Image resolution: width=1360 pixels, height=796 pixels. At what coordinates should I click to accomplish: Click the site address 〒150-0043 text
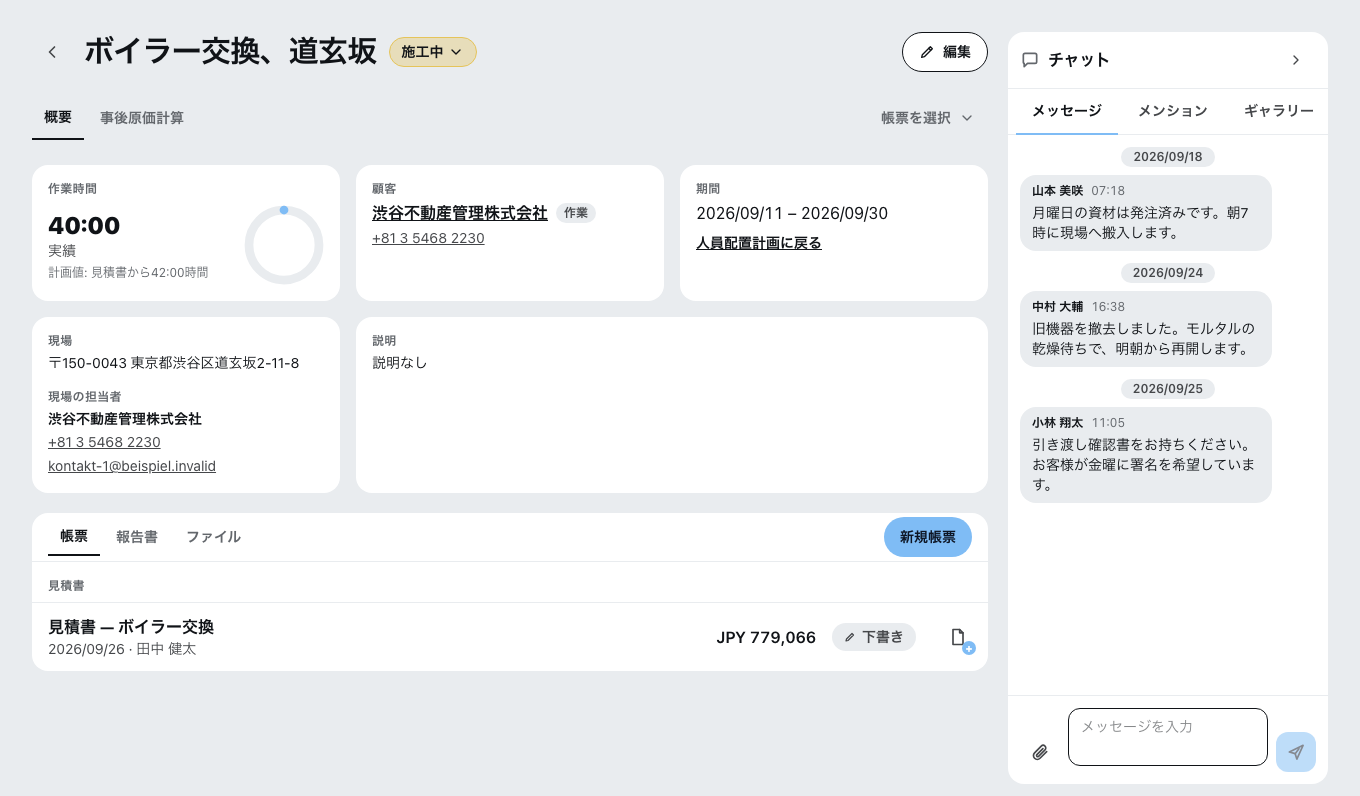point(174,363)
